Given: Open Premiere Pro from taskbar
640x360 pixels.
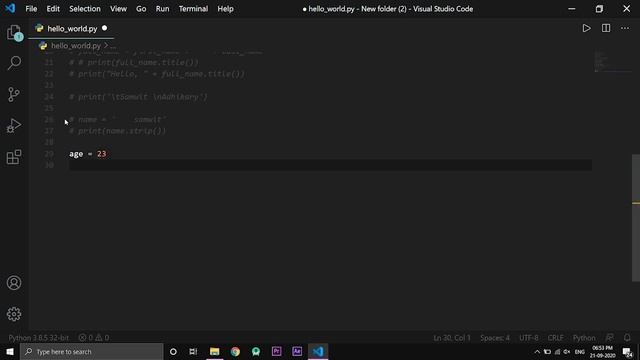Looking at the screenshot, I should [276, 351].
